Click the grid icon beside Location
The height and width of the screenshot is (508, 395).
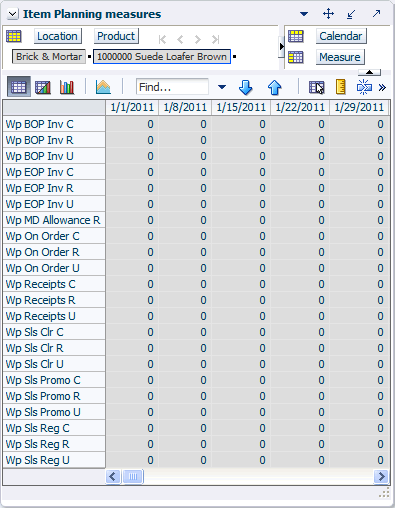tap(14, 36)
